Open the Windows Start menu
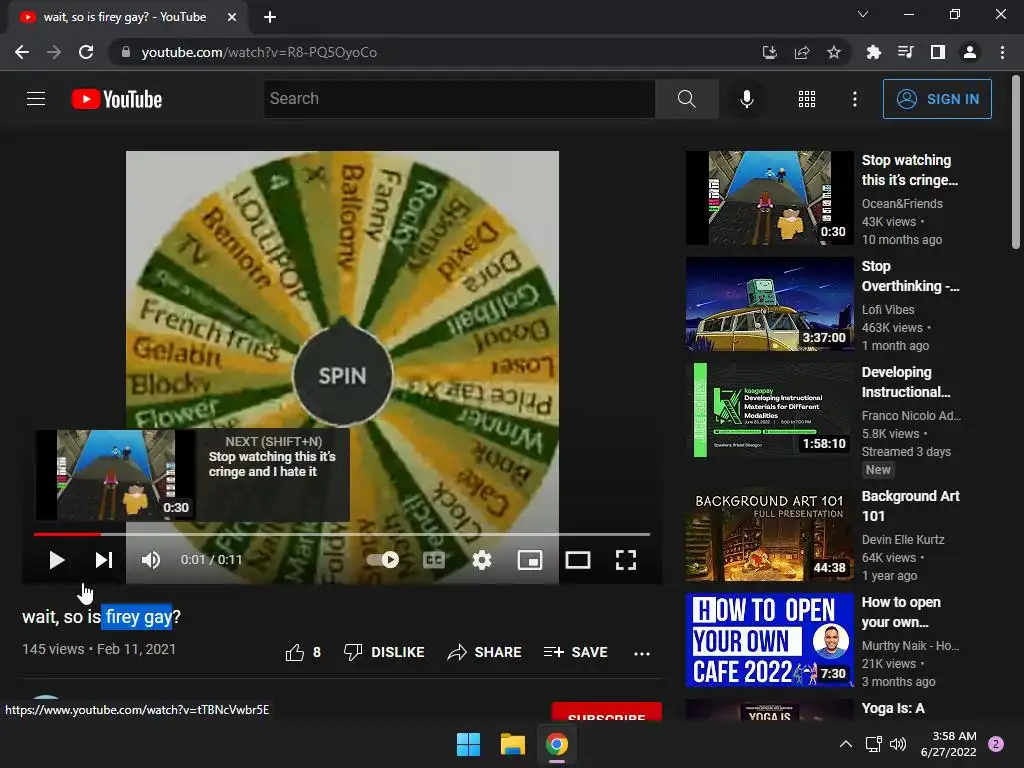1024x768 pixels. click(468, 744)
